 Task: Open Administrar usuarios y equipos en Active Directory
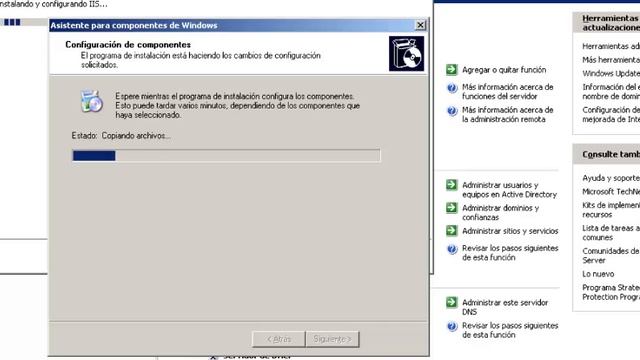pyautogui.click(x=509, y=189)
